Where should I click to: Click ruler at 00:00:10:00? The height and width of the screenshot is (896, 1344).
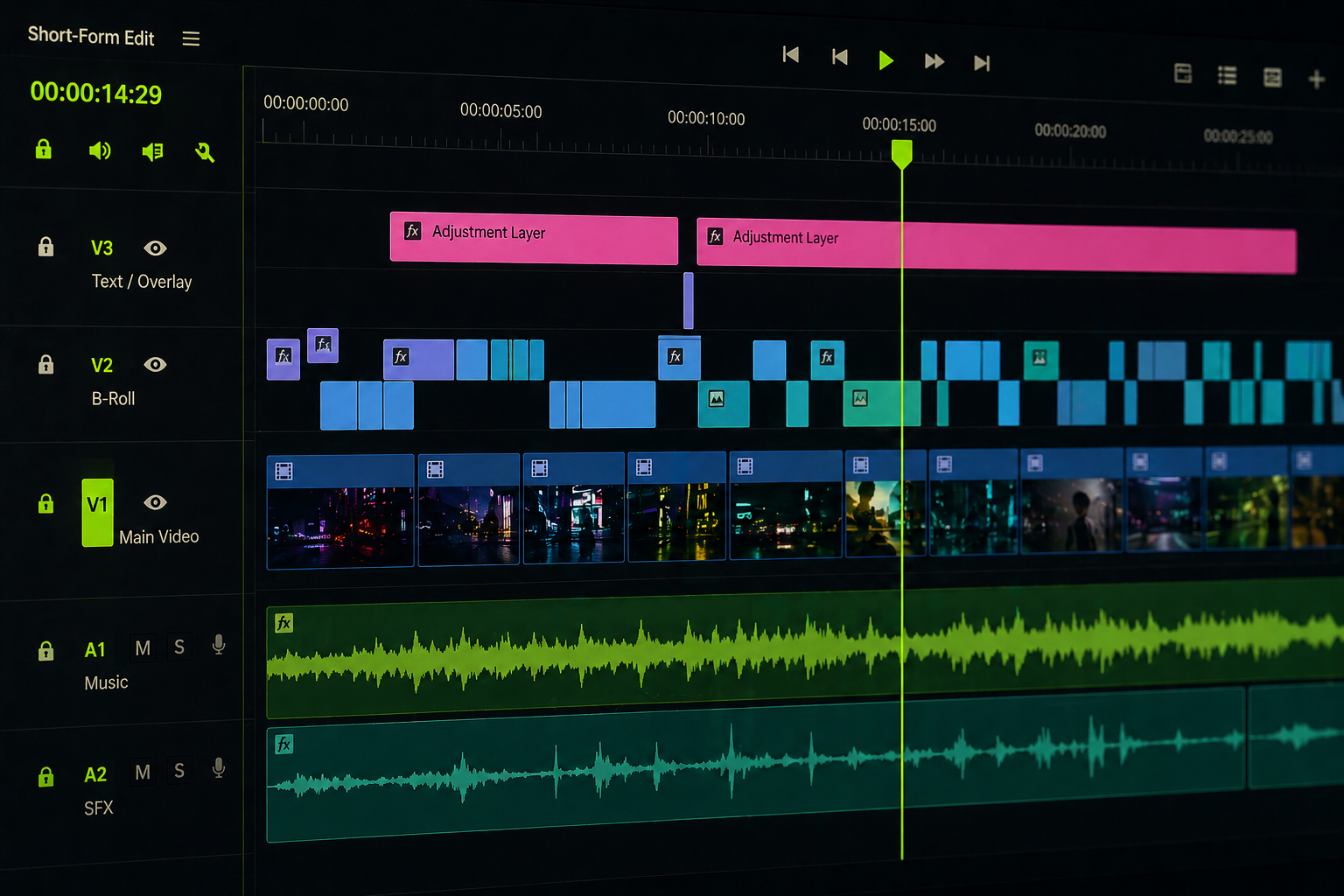tap(706, 118)
